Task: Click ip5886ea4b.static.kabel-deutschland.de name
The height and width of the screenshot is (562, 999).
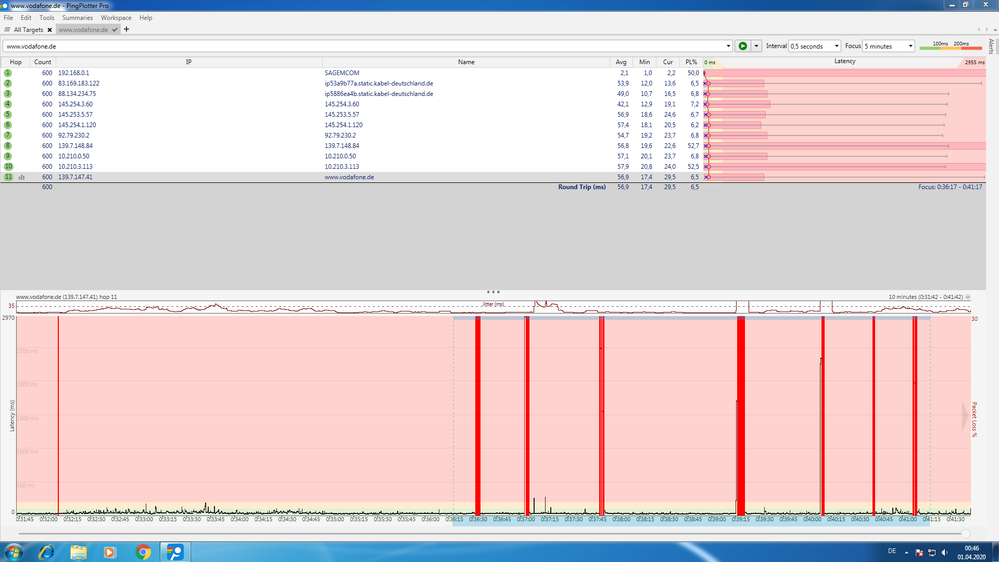Action: [378, 94]
